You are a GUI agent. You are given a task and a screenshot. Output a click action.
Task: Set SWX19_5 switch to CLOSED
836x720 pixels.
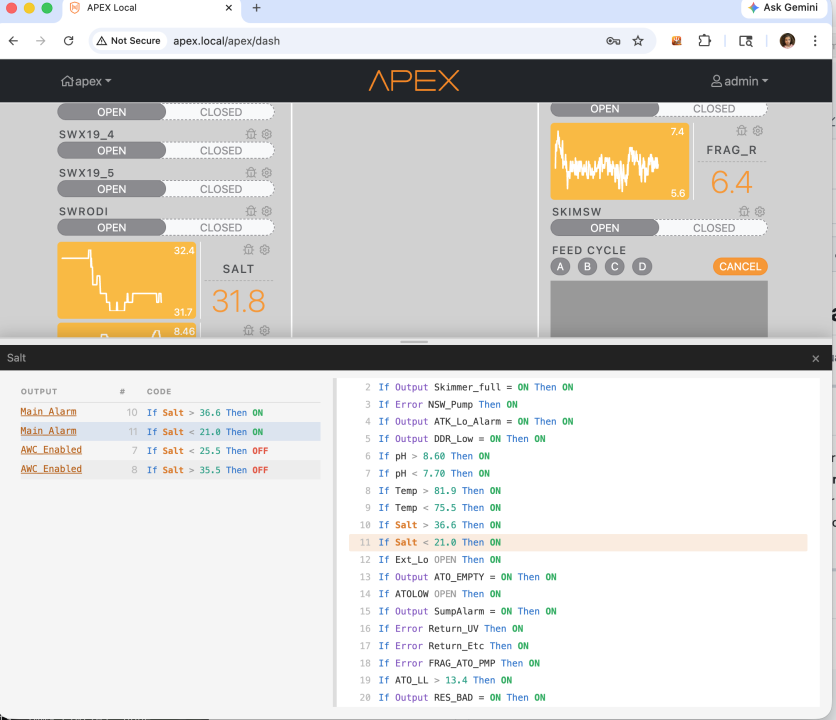click(x=221, y=189)
